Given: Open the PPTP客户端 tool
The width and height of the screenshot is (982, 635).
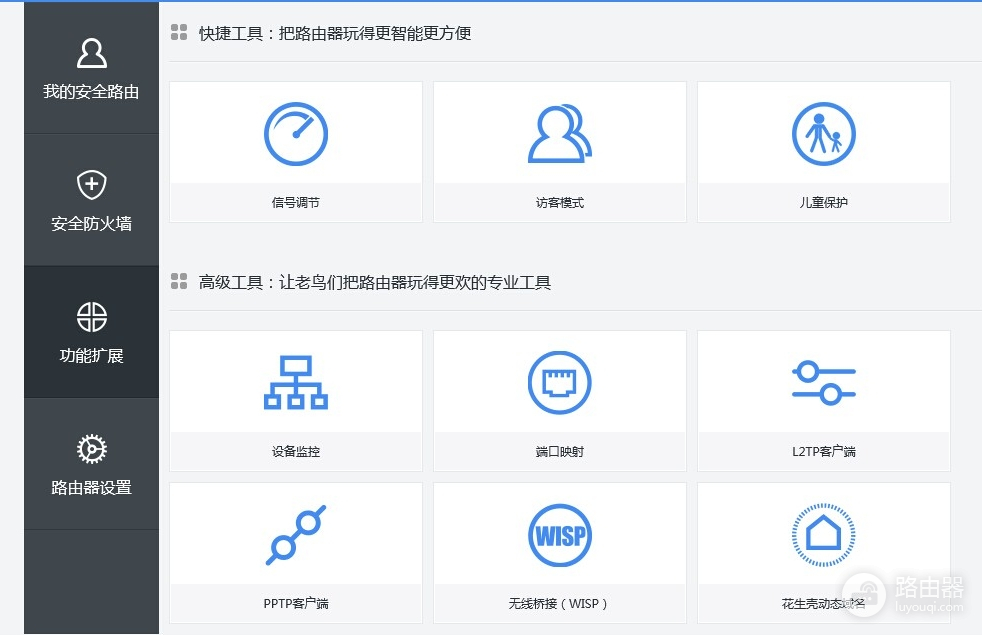Looking at the screenshot, I should tap(295, 533).
